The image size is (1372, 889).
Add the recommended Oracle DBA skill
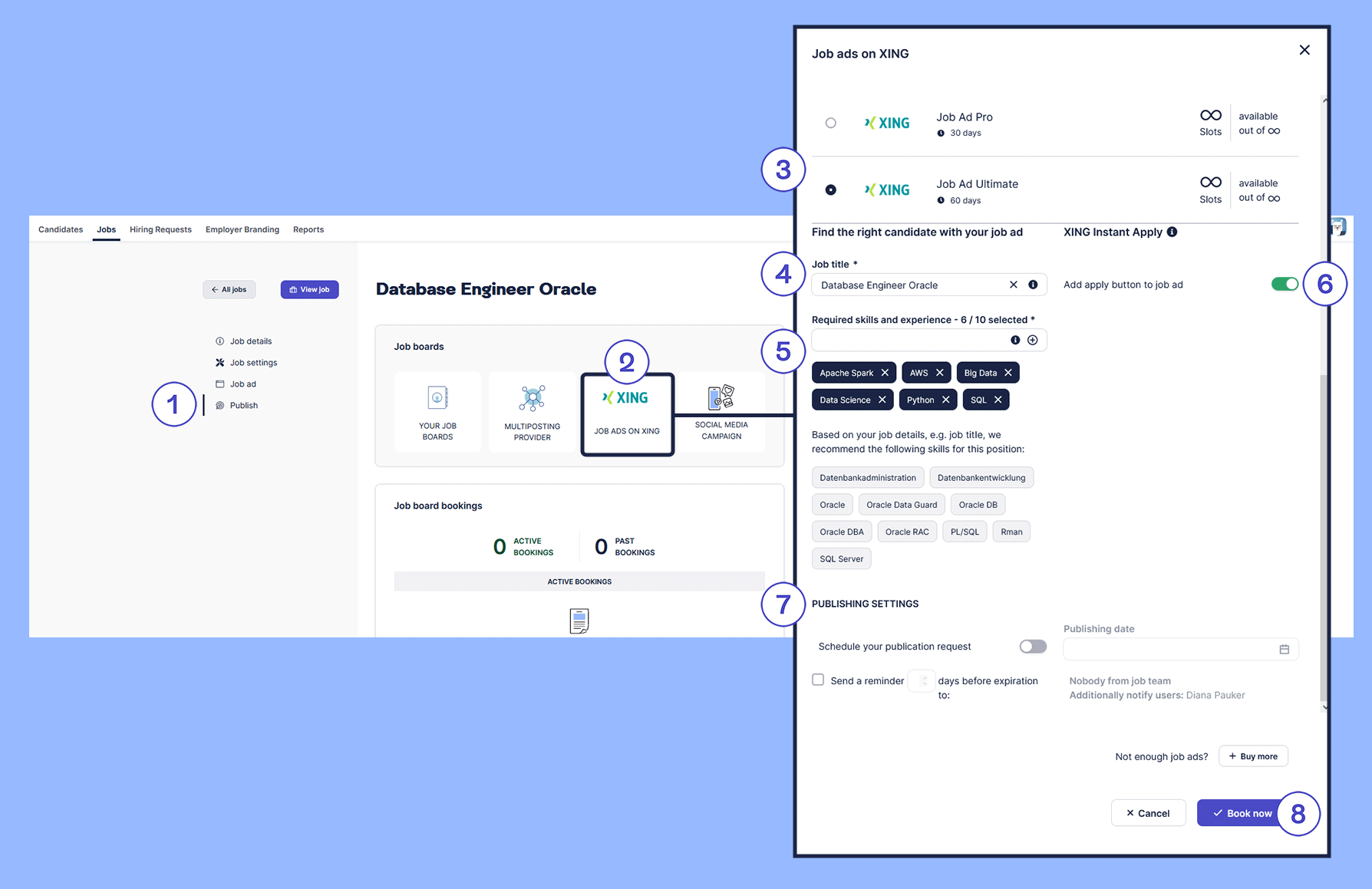tap(841, 532)
